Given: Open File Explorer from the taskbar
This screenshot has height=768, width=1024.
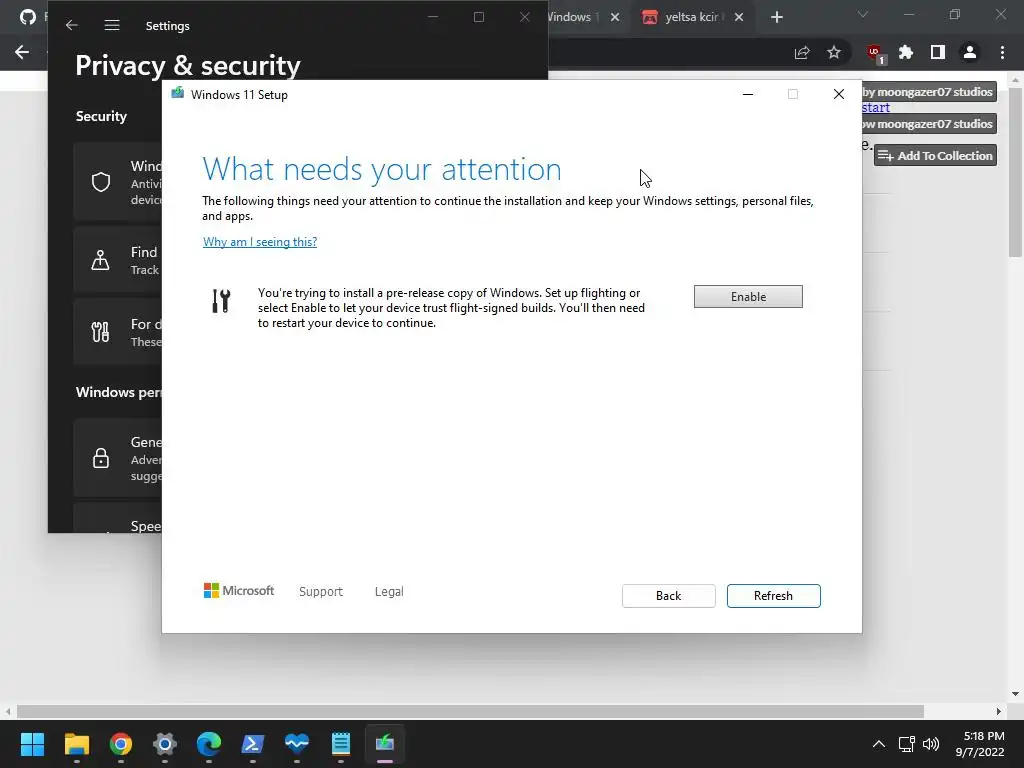Looking at the screenshot, I should [76, 744].
